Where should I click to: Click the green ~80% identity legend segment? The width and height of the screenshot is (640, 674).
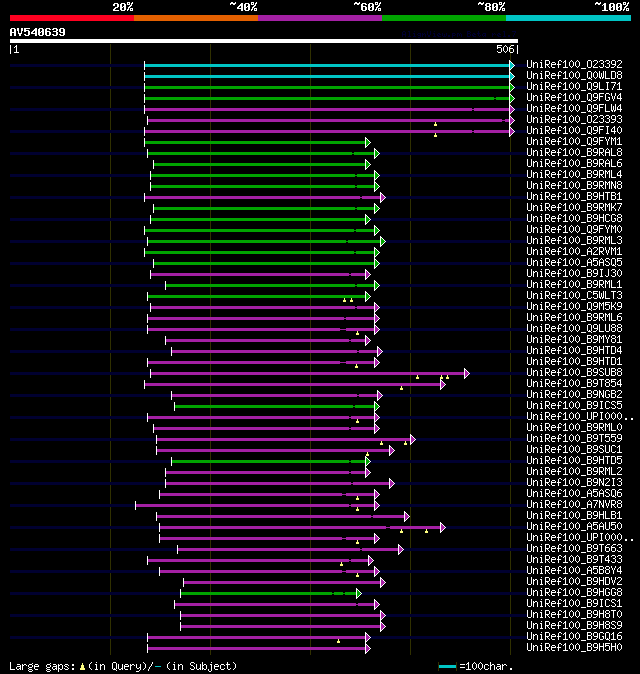pos(444,18)
